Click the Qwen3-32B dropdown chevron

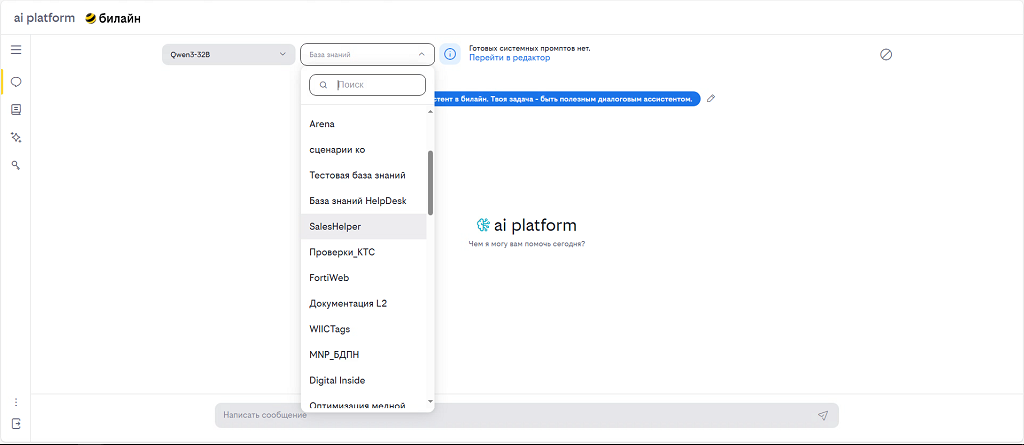click(283, 54)
